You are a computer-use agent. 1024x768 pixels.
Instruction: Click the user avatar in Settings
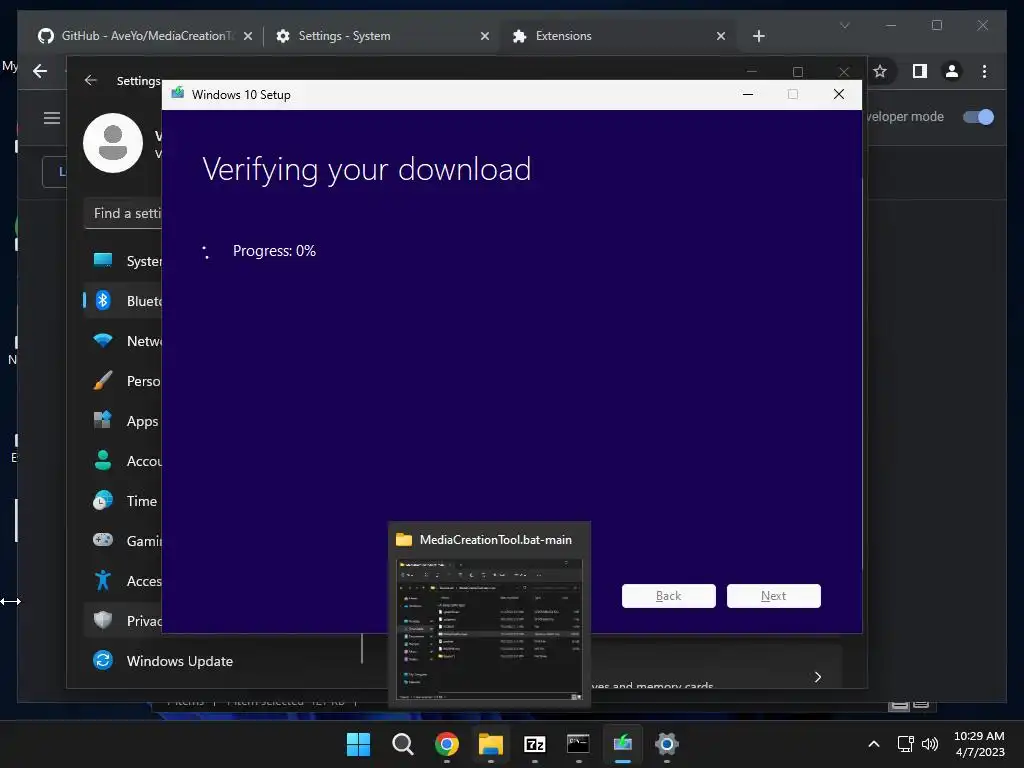tap(113, 143)
